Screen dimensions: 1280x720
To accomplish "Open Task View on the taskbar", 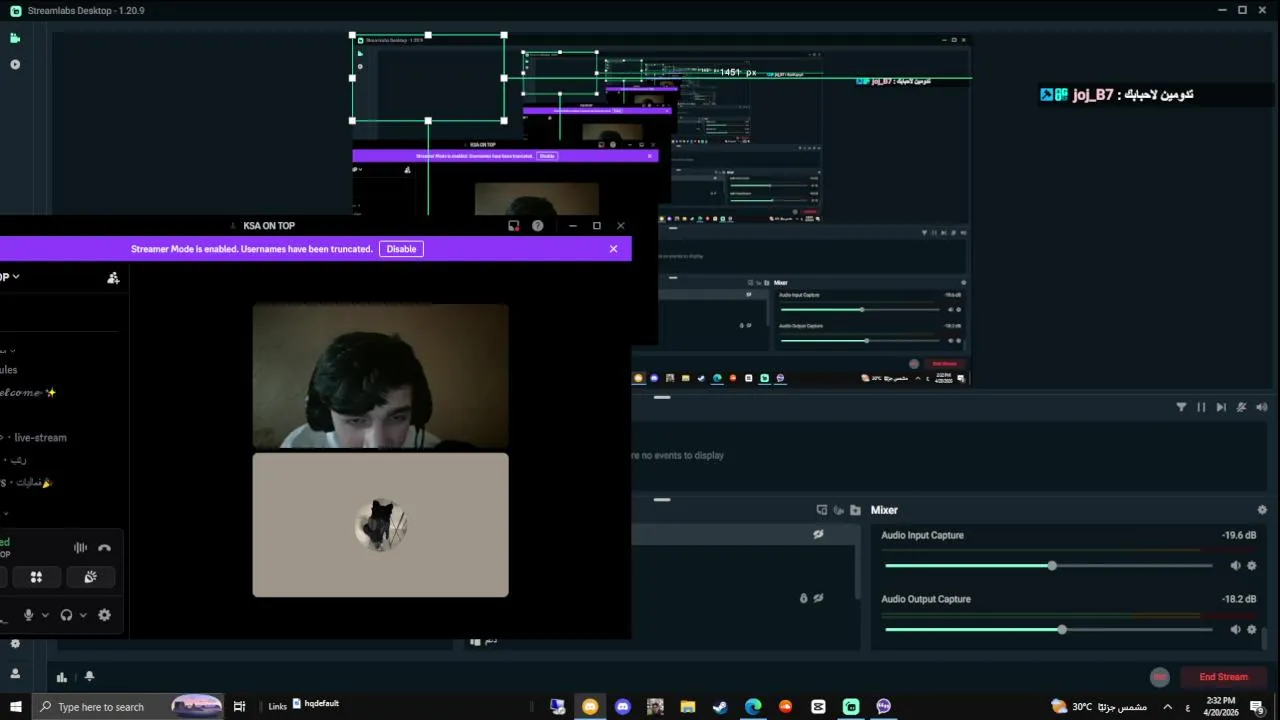I will 239,707.
